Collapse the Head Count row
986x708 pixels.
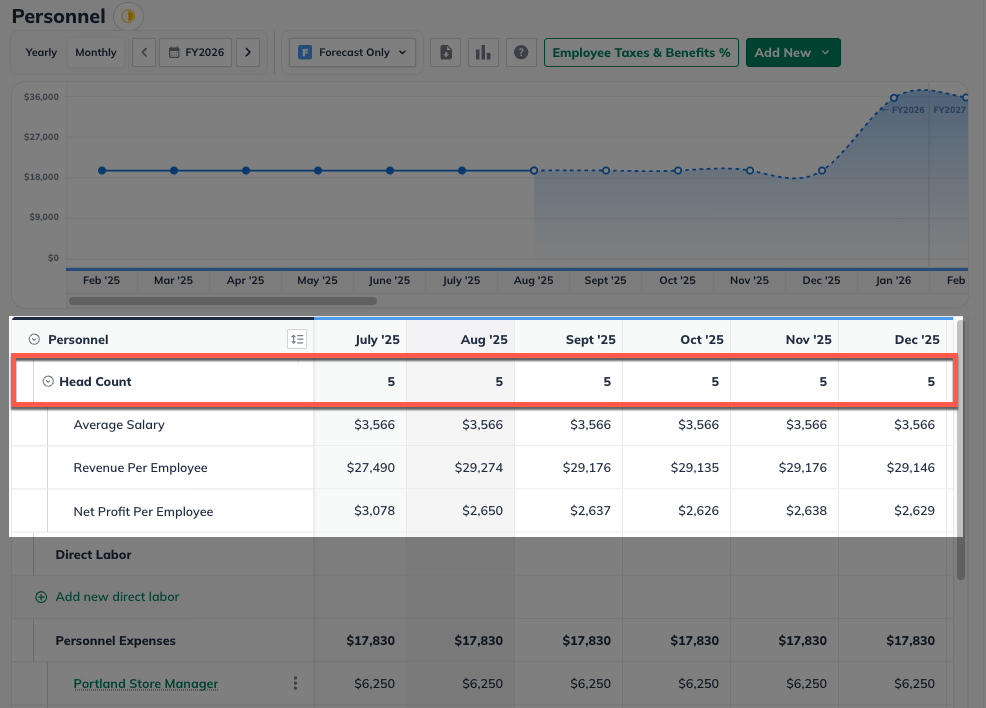47,382
